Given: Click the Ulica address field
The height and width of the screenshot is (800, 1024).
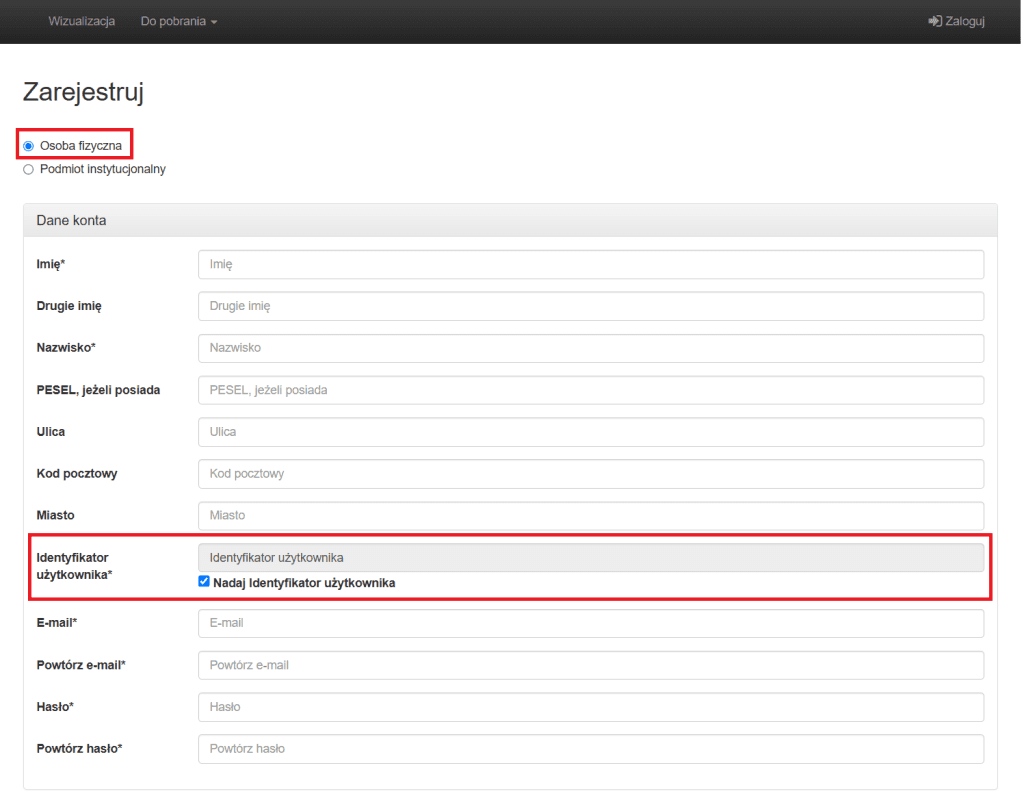Looking at the screenshot, I should coord(590,432).
